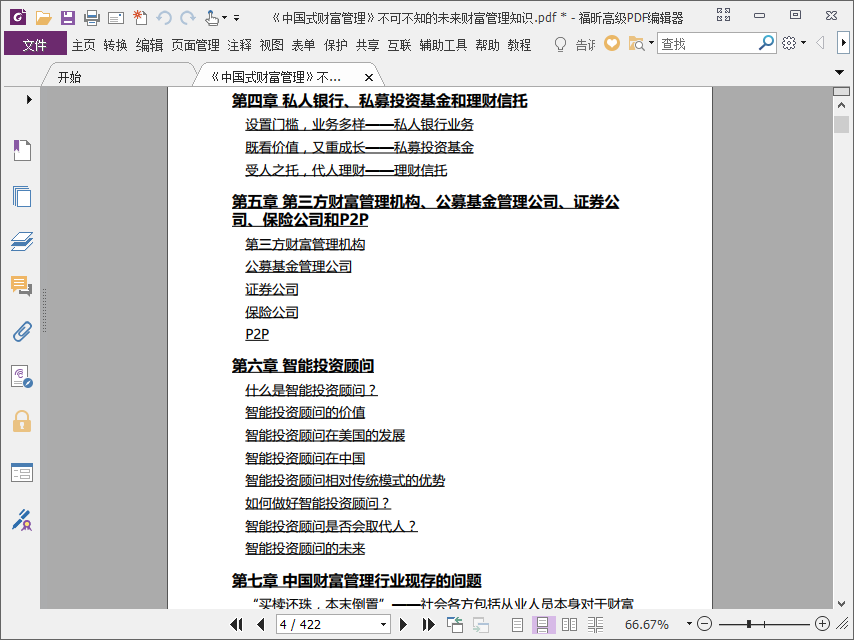
Task: Open the digital signatures panel icon
Action: click(22, 376)
